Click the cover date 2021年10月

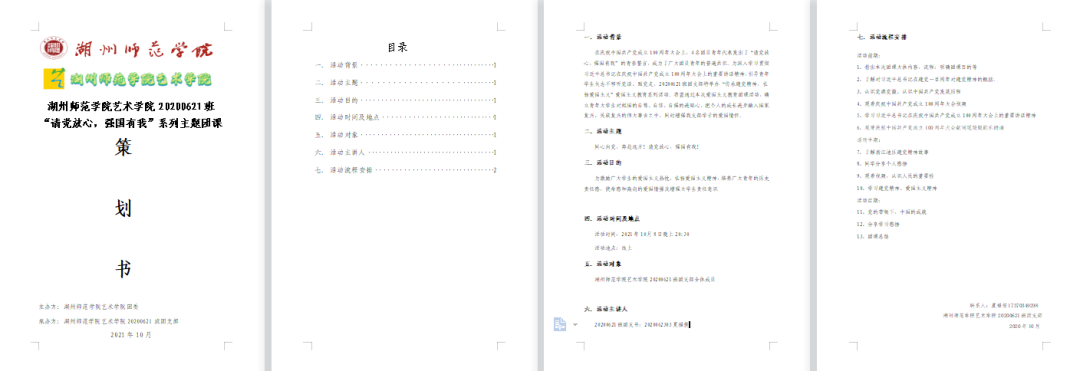click(131, 335)
